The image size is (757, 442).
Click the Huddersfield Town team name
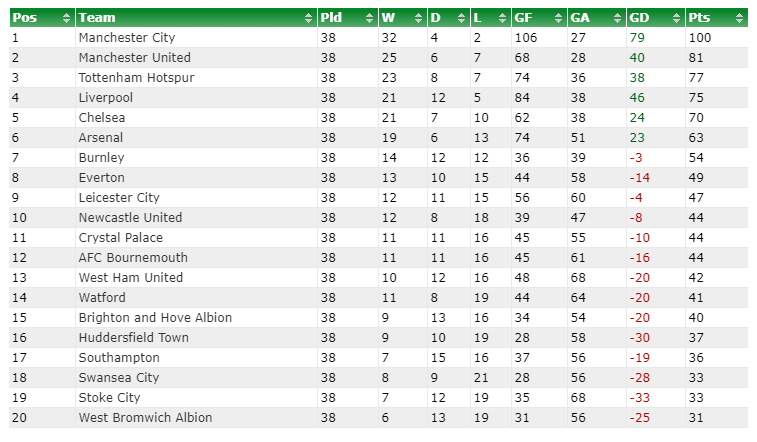pyautogui.click(x=133, y=338)
